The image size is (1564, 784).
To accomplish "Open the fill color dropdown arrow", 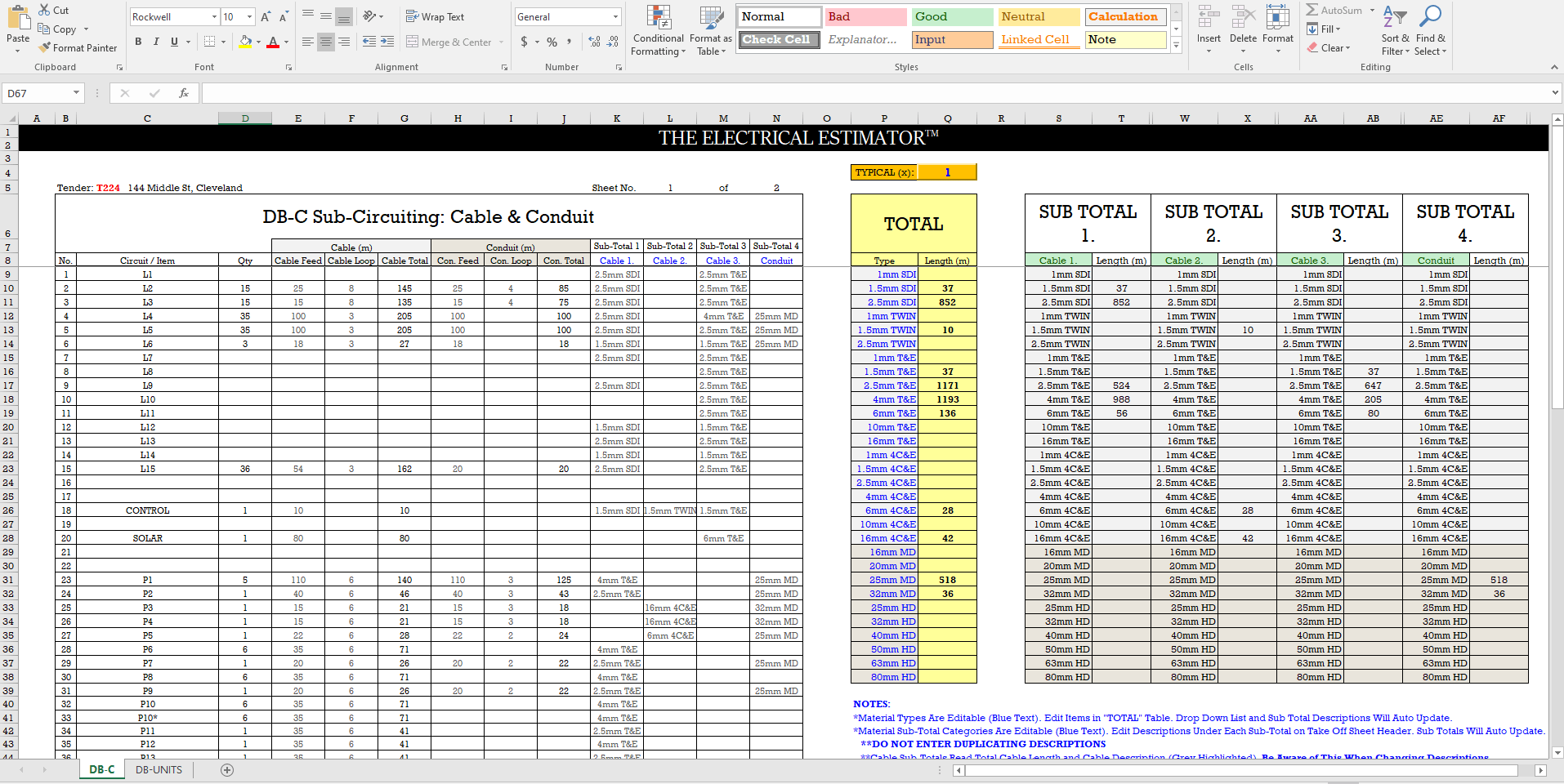I will pyautogui.click(x=258, y=42).
